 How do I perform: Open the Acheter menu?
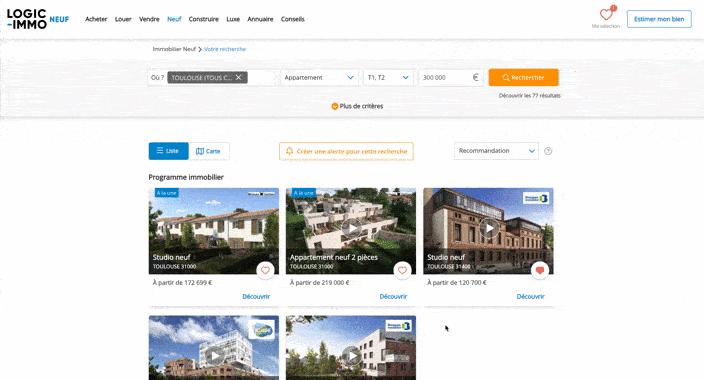pyautogui.click(x=96, y=19)
